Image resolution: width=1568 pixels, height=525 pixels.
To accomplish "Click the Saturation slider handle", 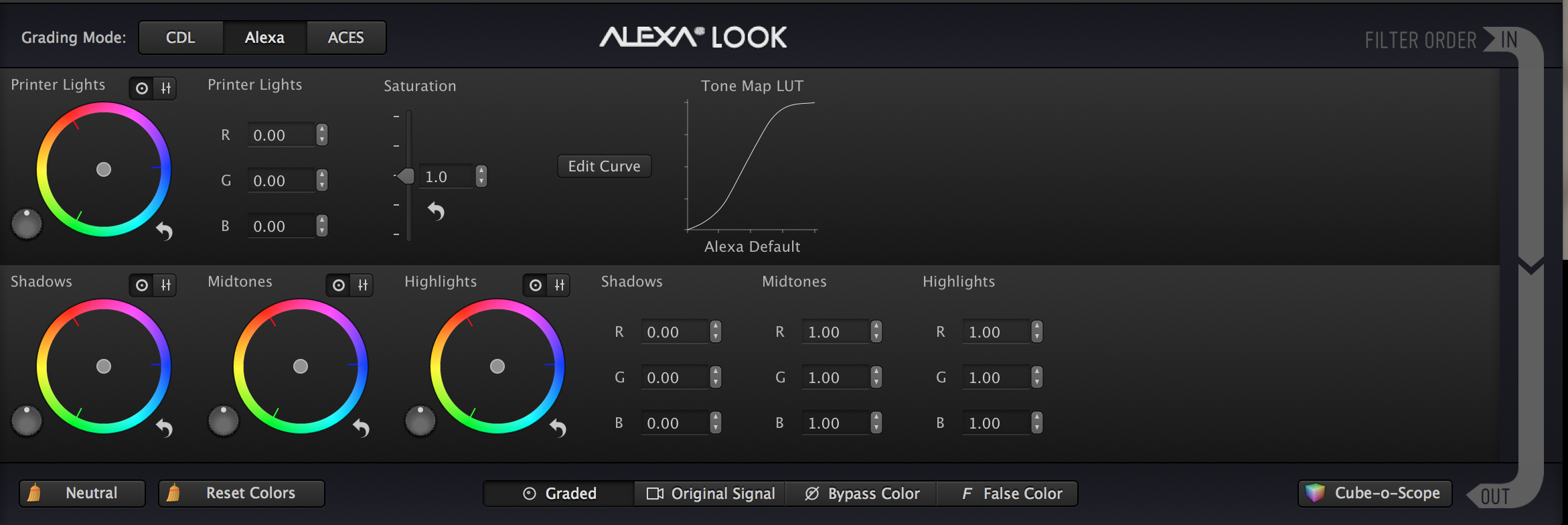I will coord(406,176).
